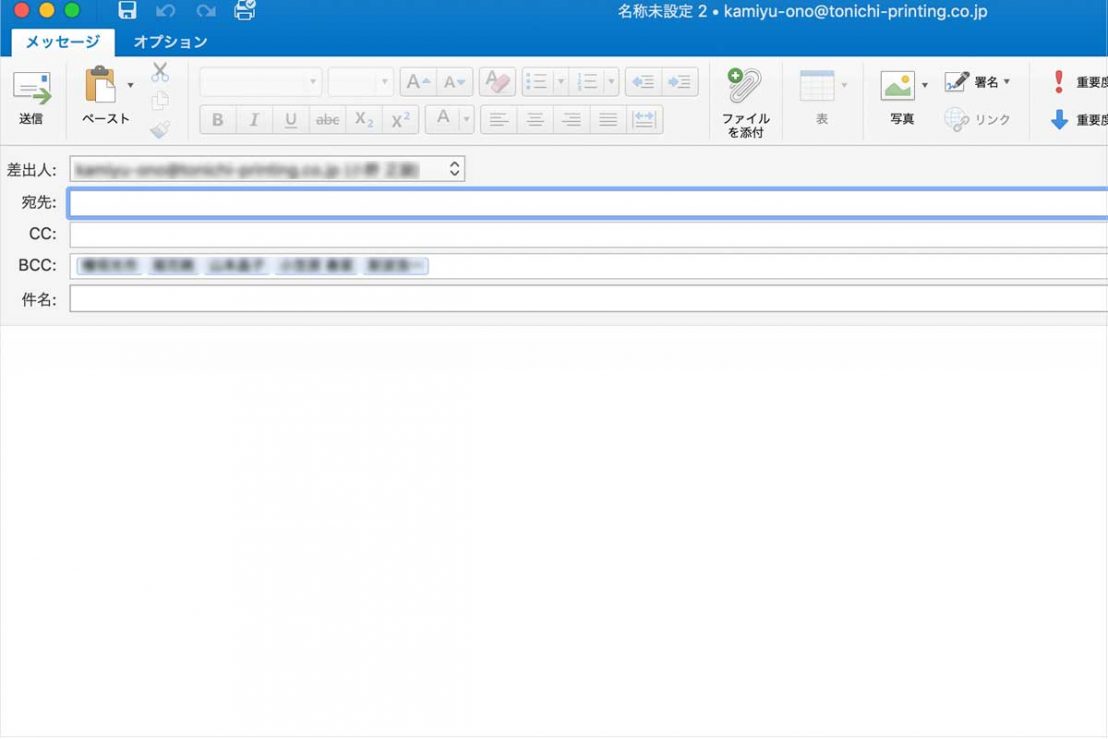
Task: Expand the Signature (署名) dropdown
Action: pyautogui.click(x=1006, y=82)
